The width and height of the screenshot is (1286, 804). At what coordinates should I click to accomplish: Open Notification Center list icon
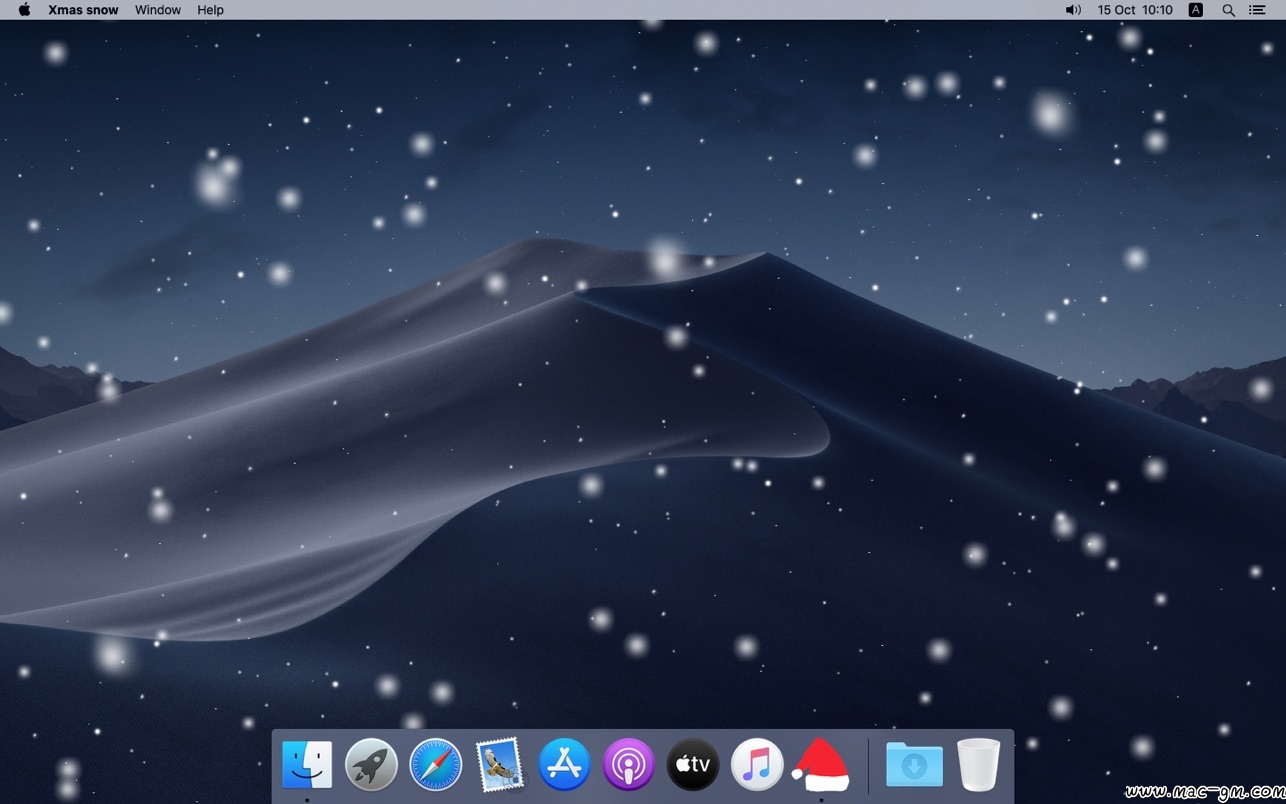point(1258,10)
